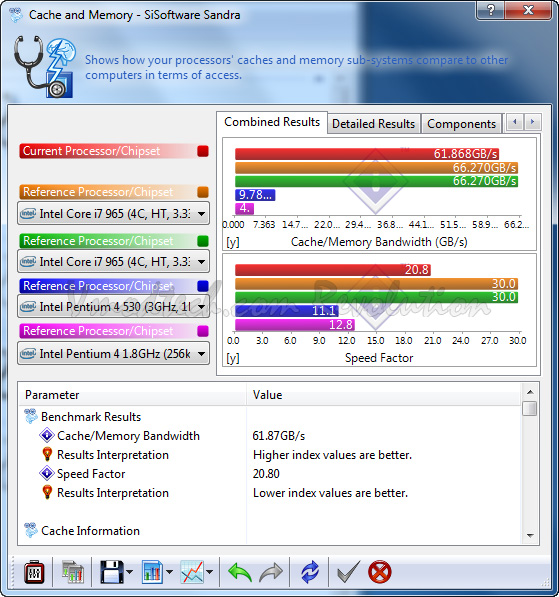Screen dimensions: 559x597
Task: Click the grey forward arrow
Action: click(271, 572)
